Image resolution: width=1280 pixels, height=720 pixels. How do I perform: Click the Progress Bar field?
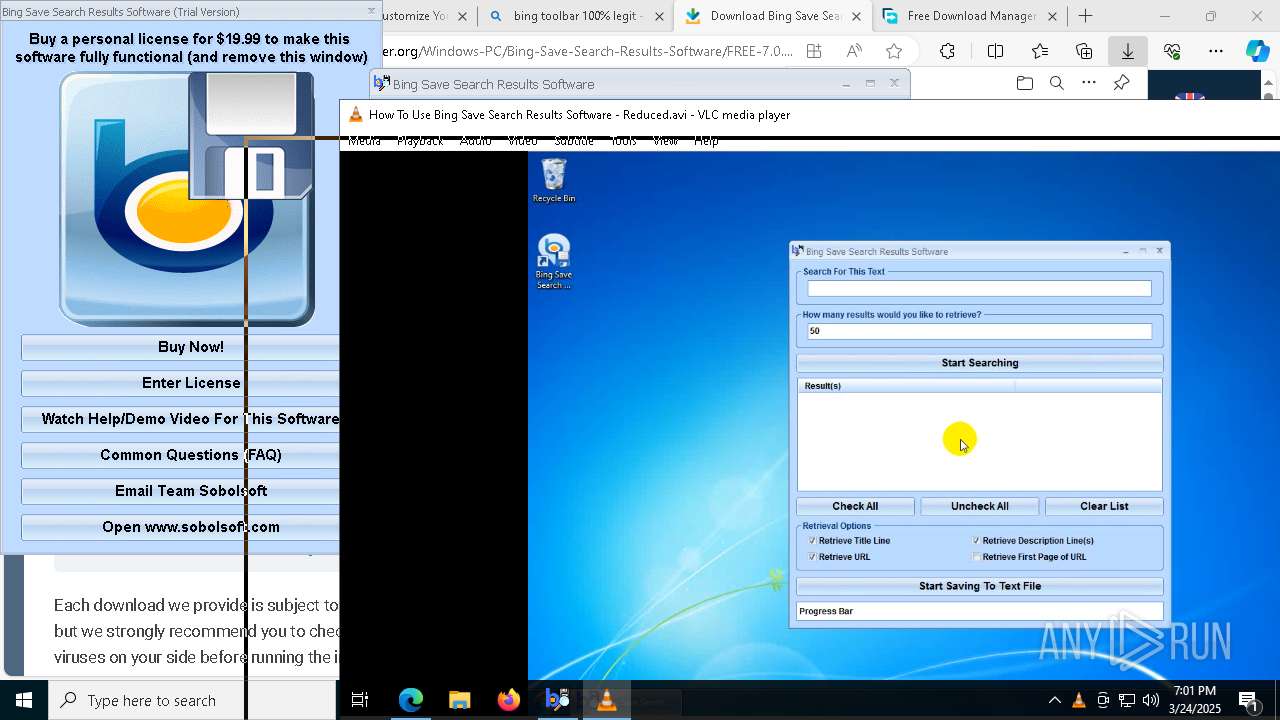980,611
